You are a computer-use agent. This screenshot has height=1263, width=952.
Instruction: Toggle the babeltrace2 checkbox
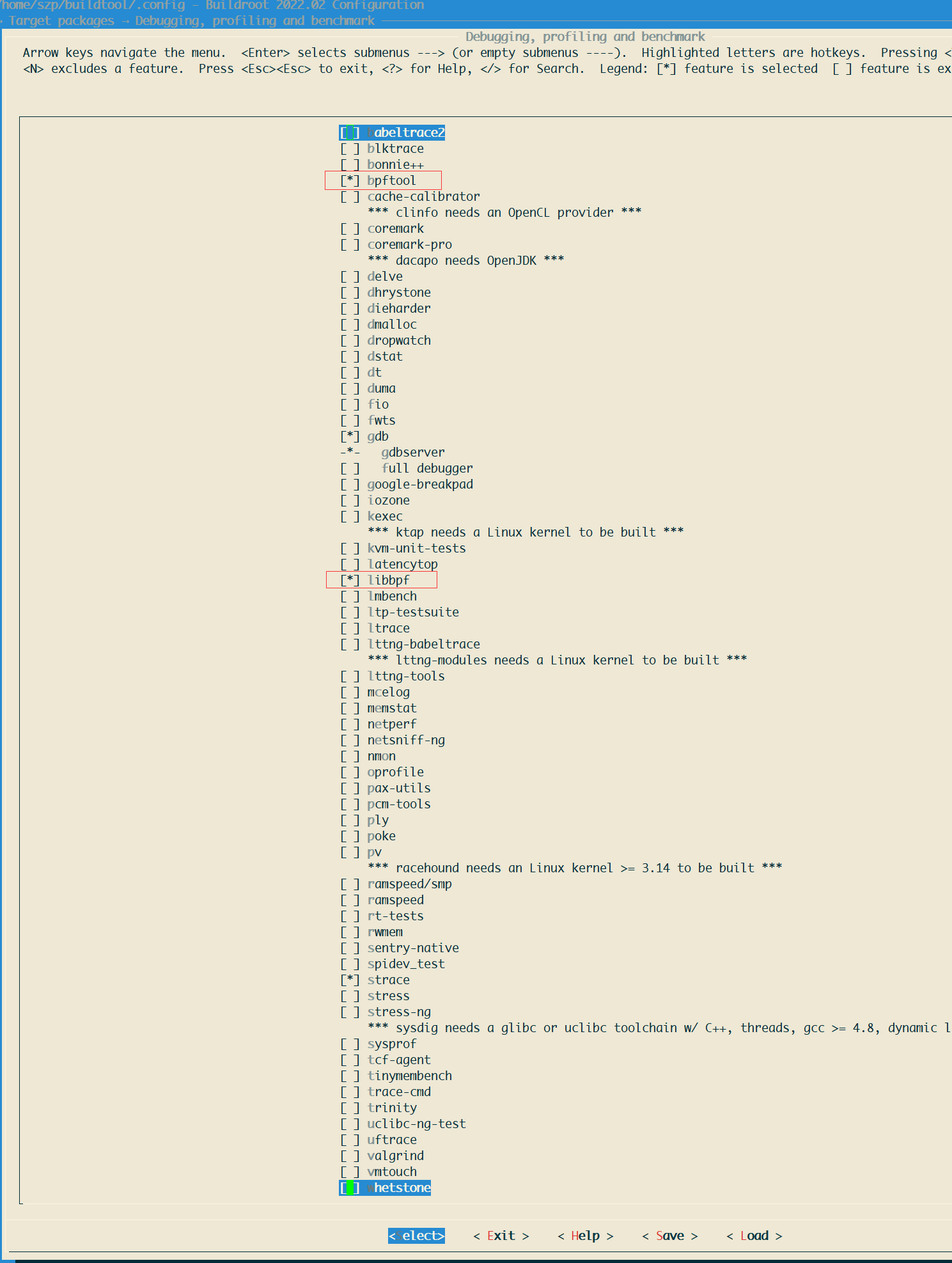coord(350,132)
